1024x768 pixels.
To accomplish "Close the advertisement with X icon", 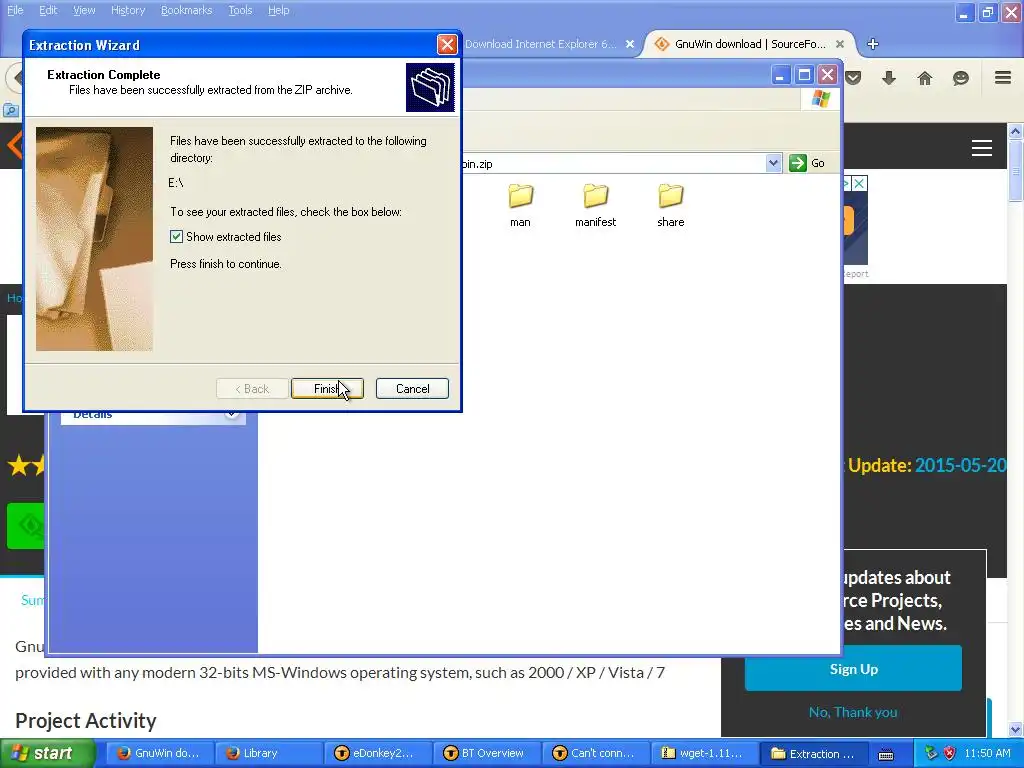I will click(859, 184).
